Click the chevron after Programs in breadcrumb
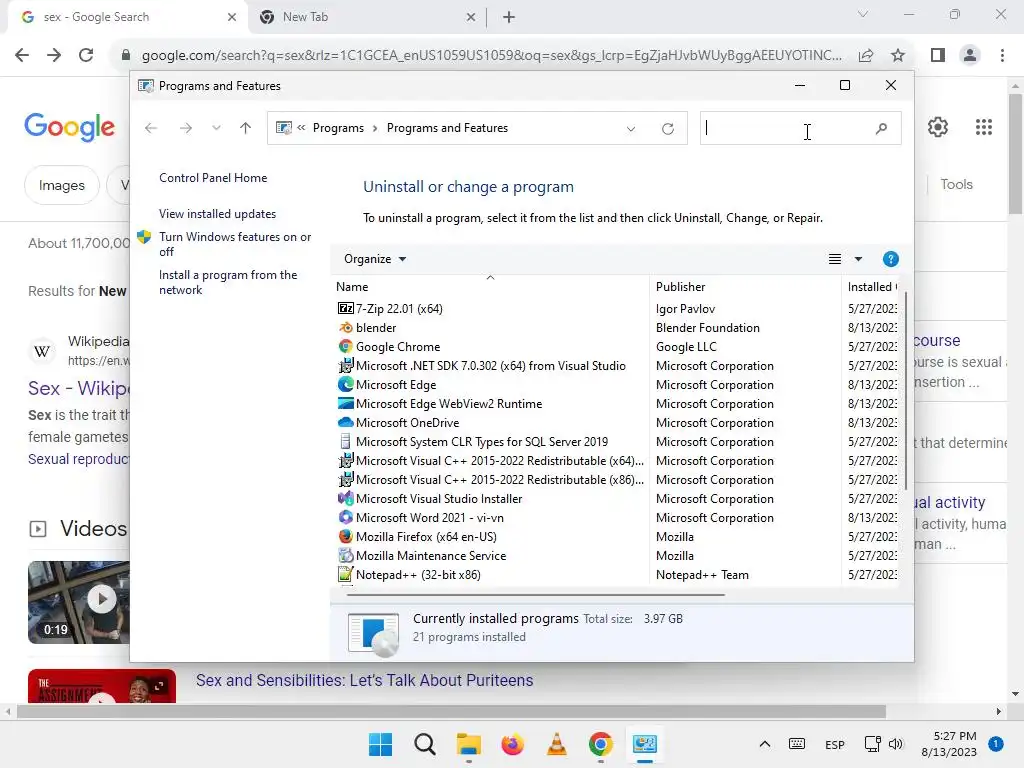 (x=375, y=128)
